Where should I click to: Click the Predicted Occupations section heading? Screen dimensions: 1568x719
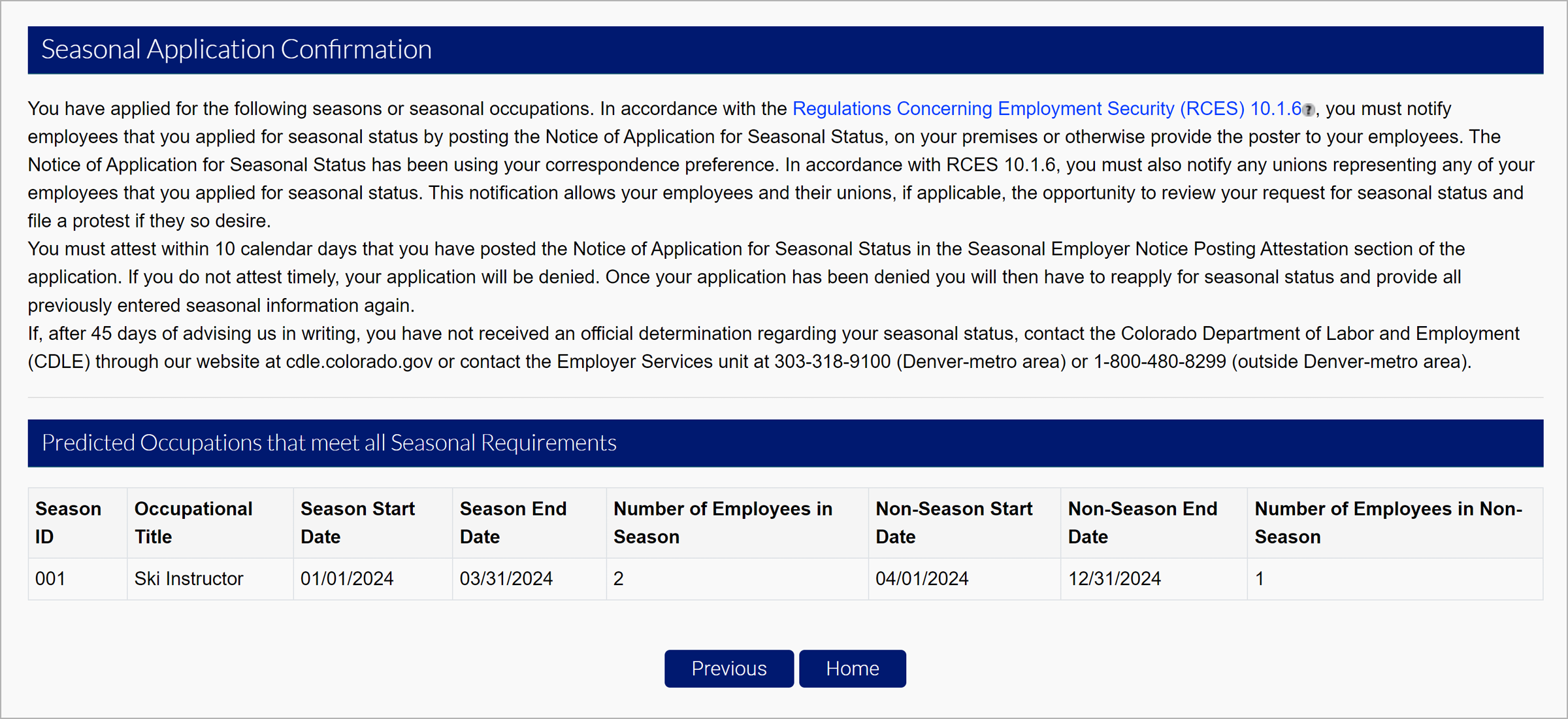click(329, 443)
